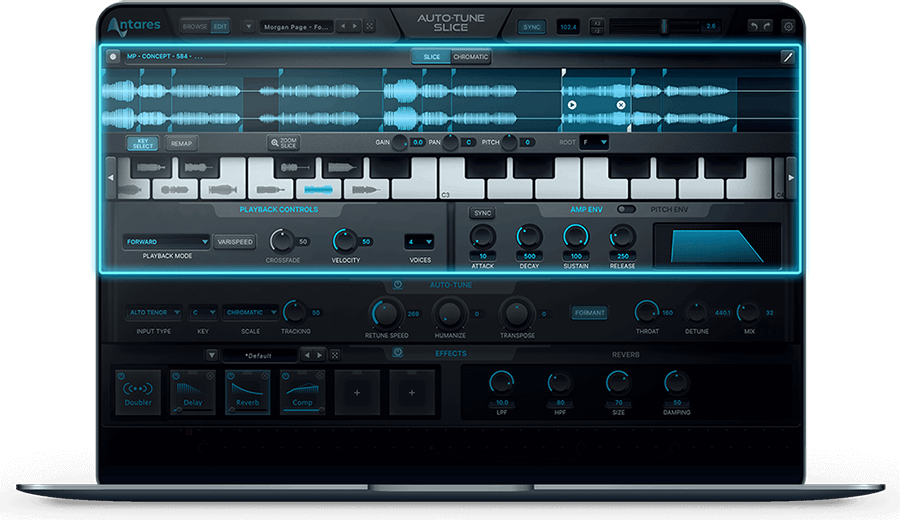Toggle the Effects section power icon
900x520 pixels.
(397, 353)
